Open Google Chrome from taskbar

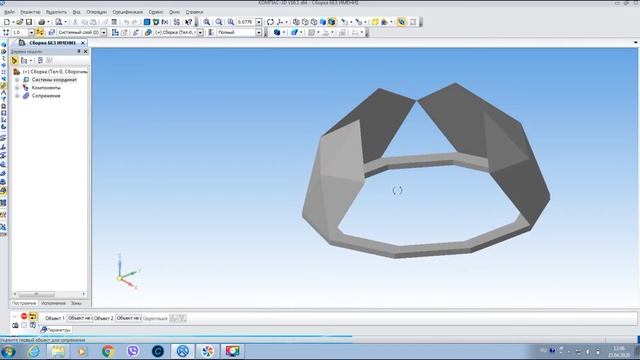tap(108, 351)
